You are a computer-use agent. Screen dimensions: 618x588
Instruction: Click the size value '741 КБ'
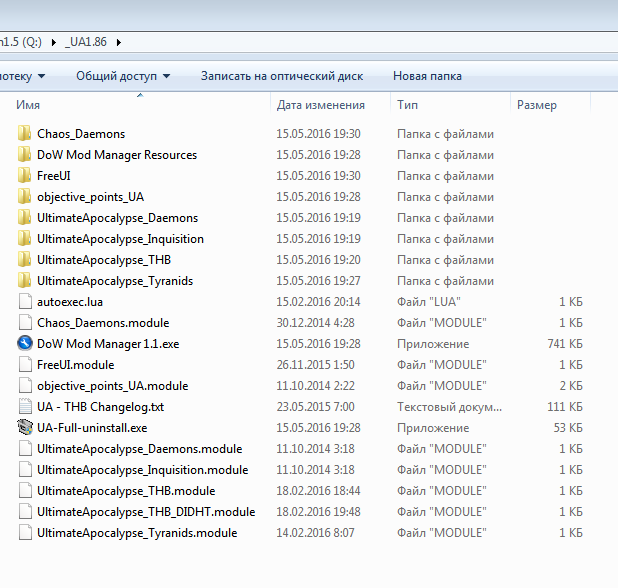click(x=565, y=344)
